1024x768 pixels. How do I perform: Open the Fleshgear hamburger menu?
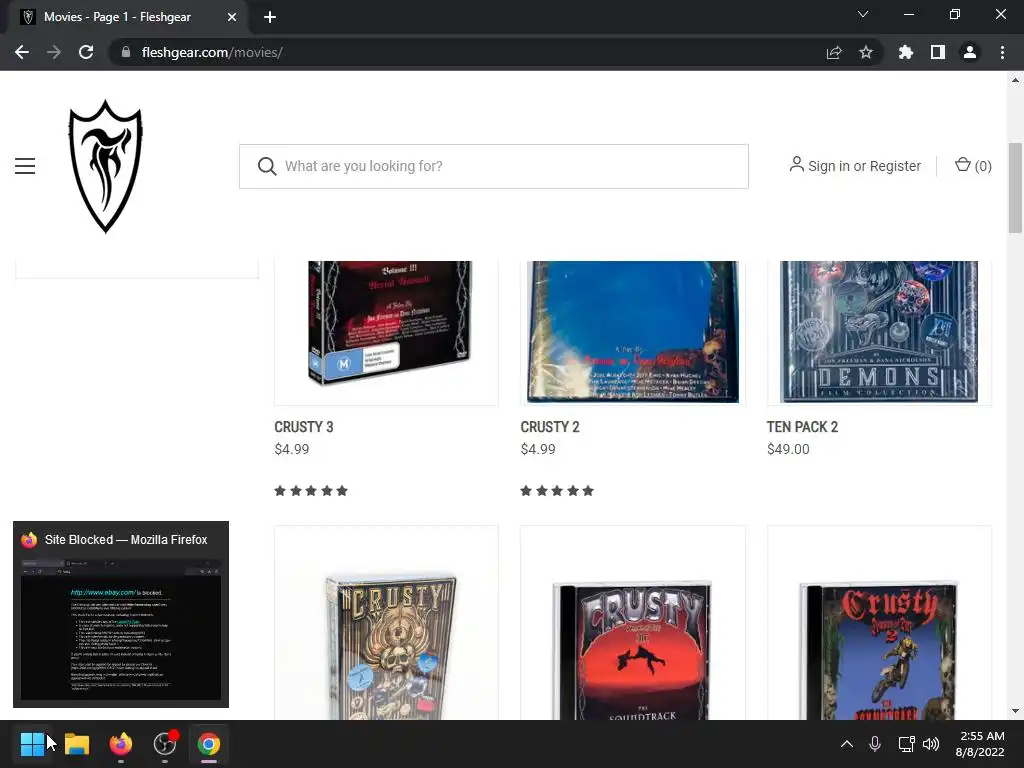pos(25,166)
